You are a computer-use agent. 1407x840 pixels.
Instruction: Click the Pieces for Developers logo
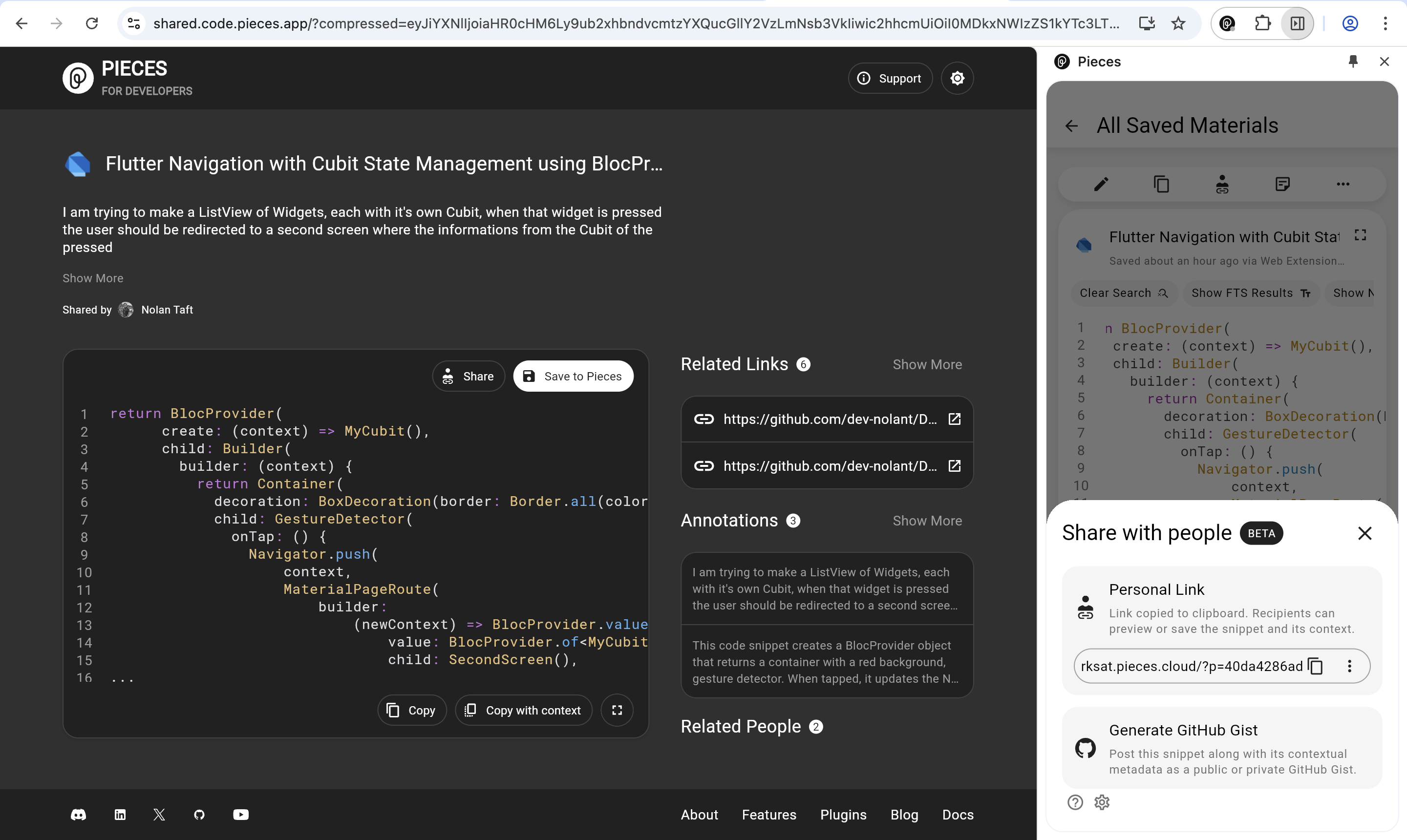[x=128, y=78]
